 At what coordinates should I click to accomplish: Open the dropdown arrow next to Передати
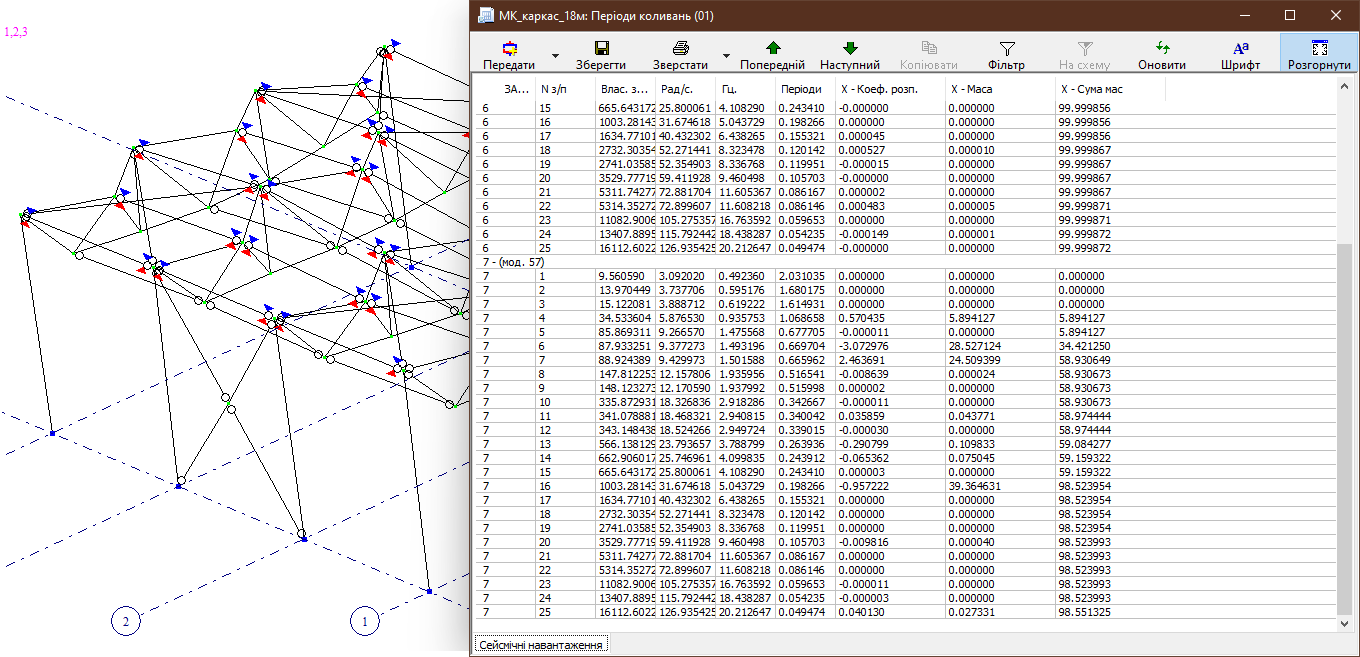pos(554,55)
